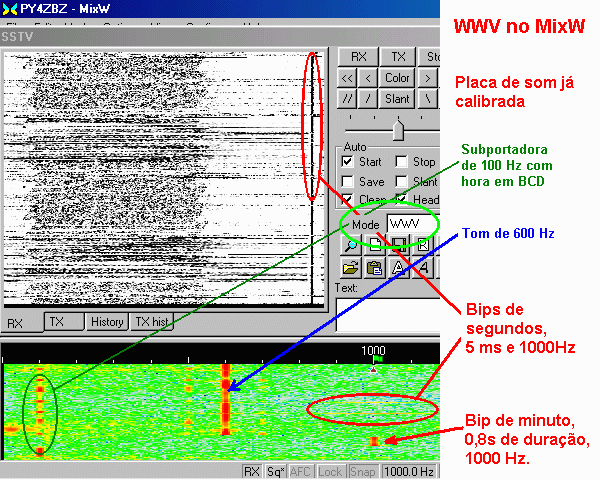600x480 pixels.
Task: Toggle the Head checkbox
Action: 401,199
